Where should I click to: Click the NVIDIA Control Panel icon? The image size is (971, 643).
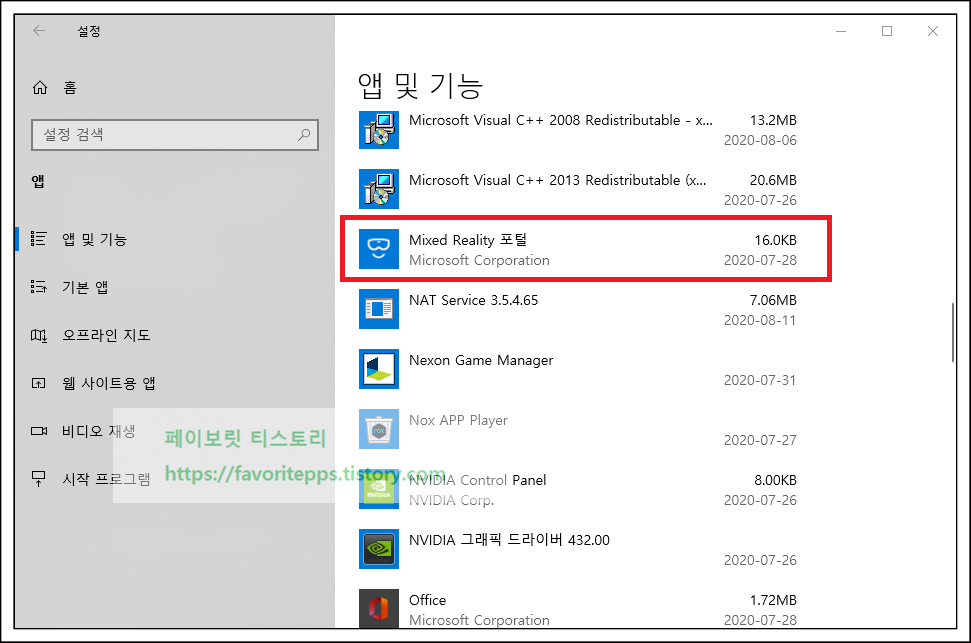[379, 489]
